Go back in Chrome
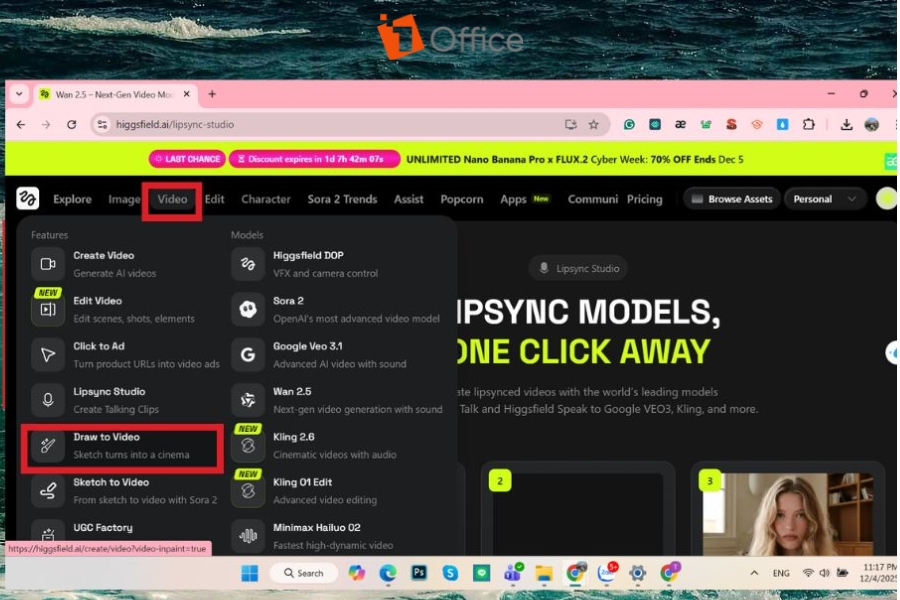This screenshot has width=900, height=600. (x=21, y=124)
